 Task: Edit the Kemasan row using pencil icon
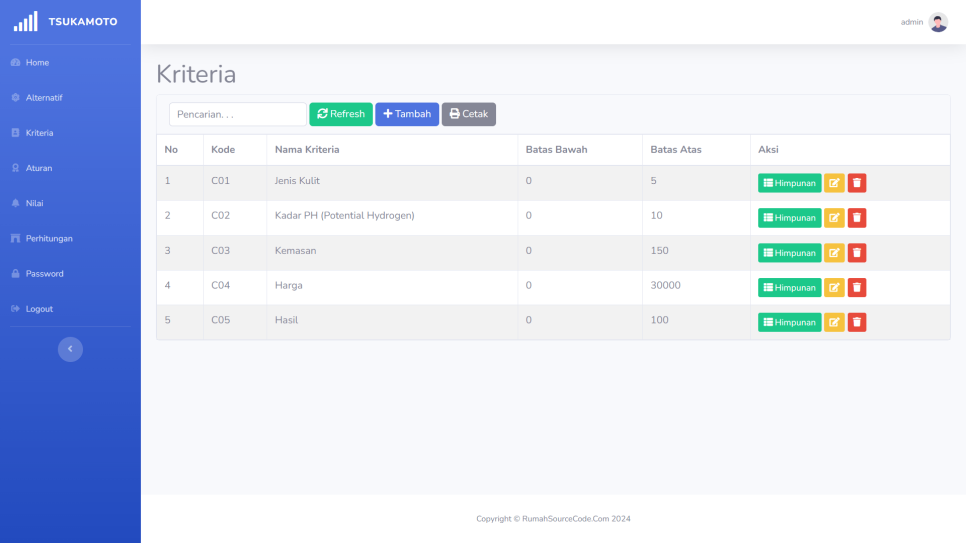(834, 253)
